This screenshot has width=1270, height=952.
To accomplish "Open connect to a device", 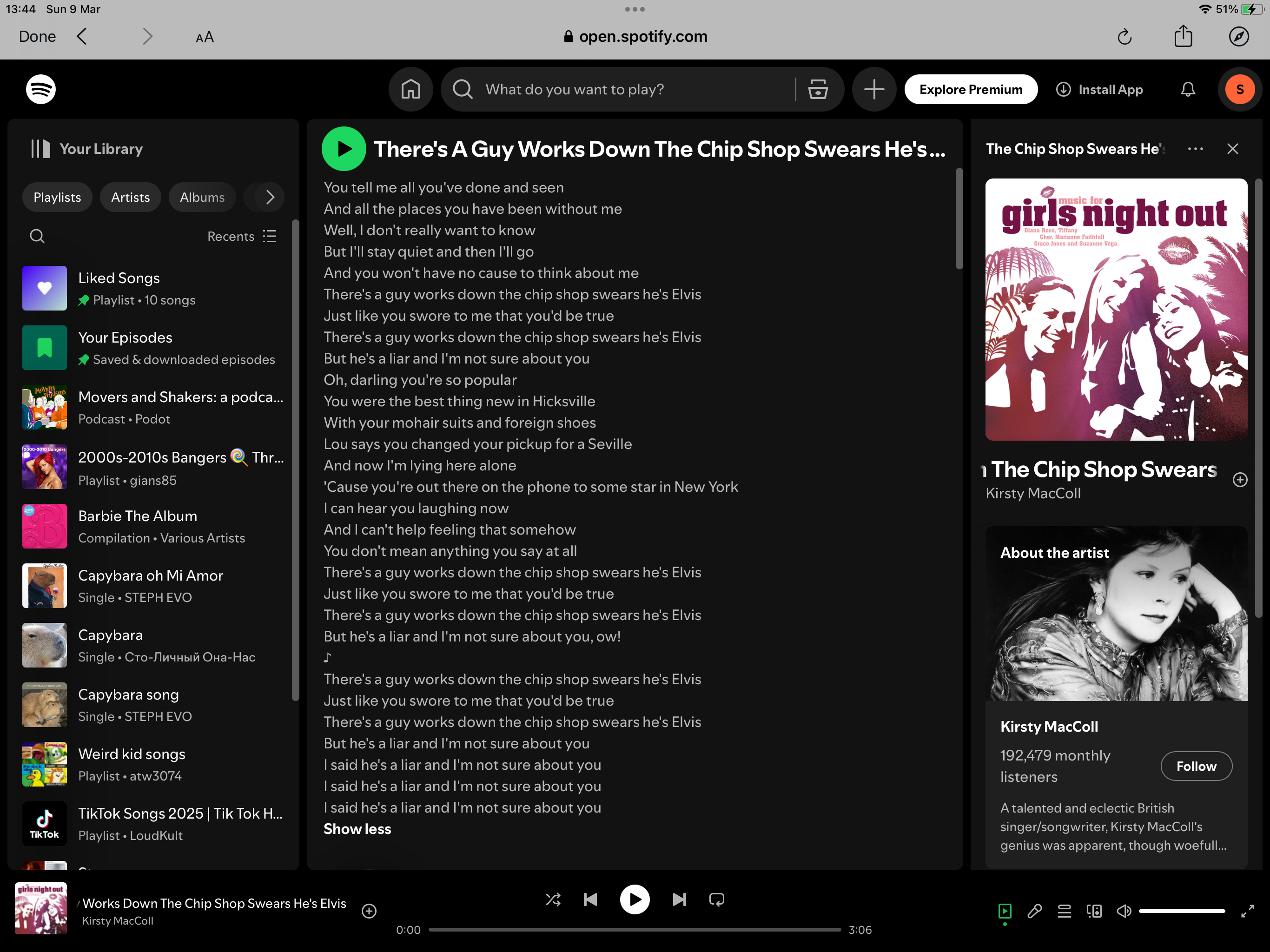I will (x=1094, y=911).
